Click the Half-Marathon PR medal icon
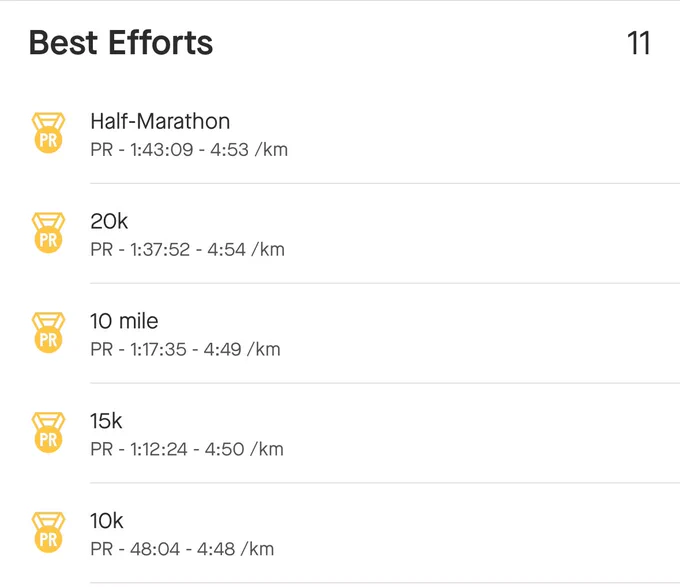The image size is (680, 587). [x=48, y=133]
